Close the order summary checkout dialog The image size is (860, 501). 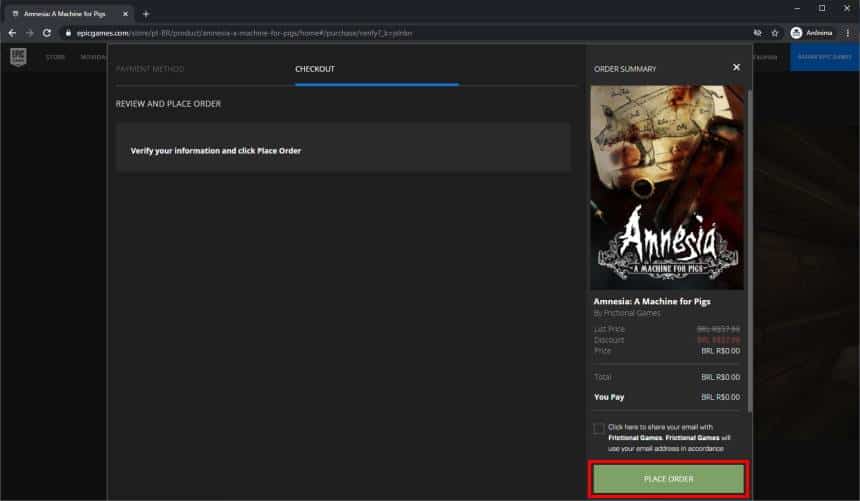(x=736, y=67)
